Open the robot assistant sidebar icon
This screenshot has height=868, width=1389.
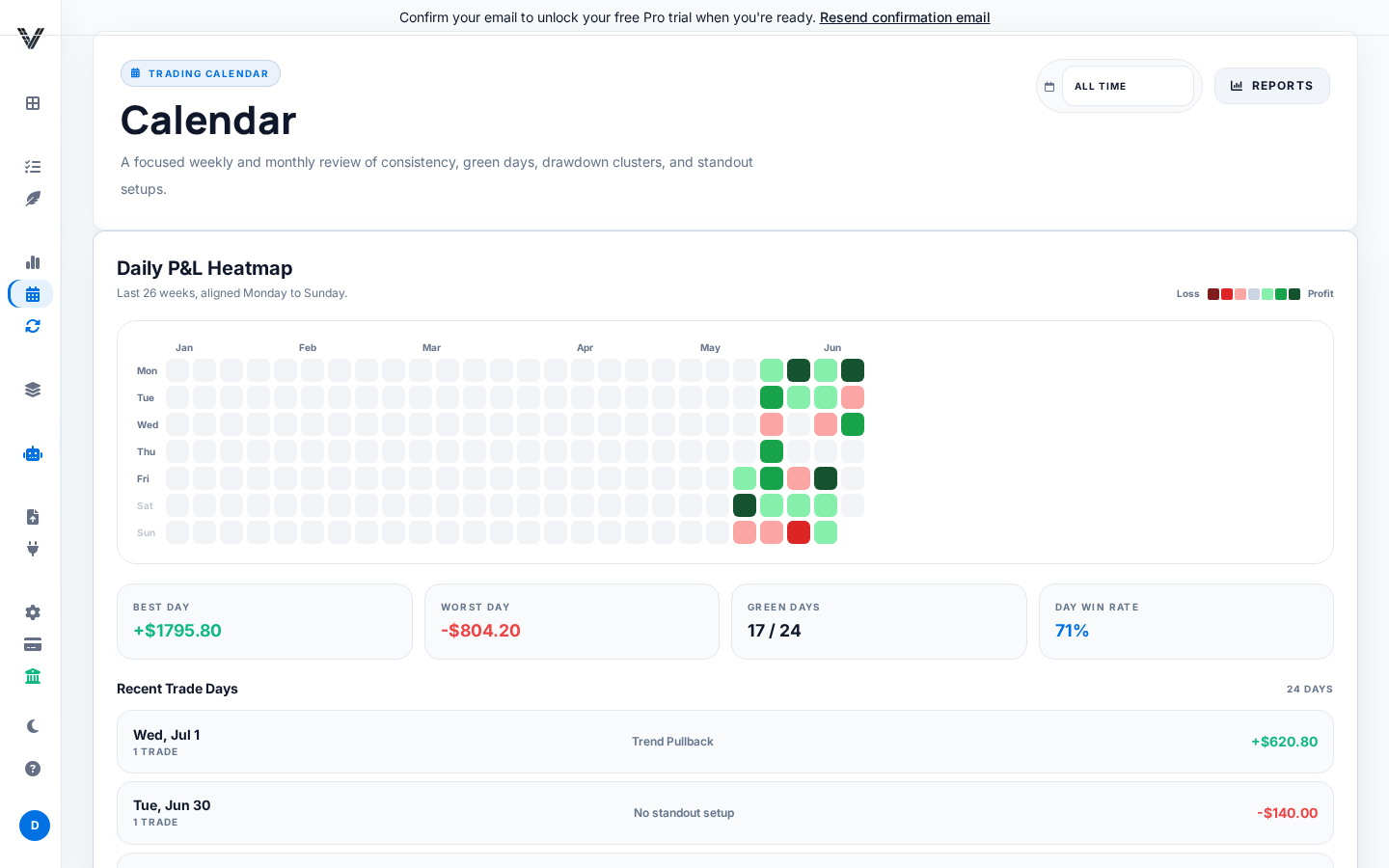point(33,453)
